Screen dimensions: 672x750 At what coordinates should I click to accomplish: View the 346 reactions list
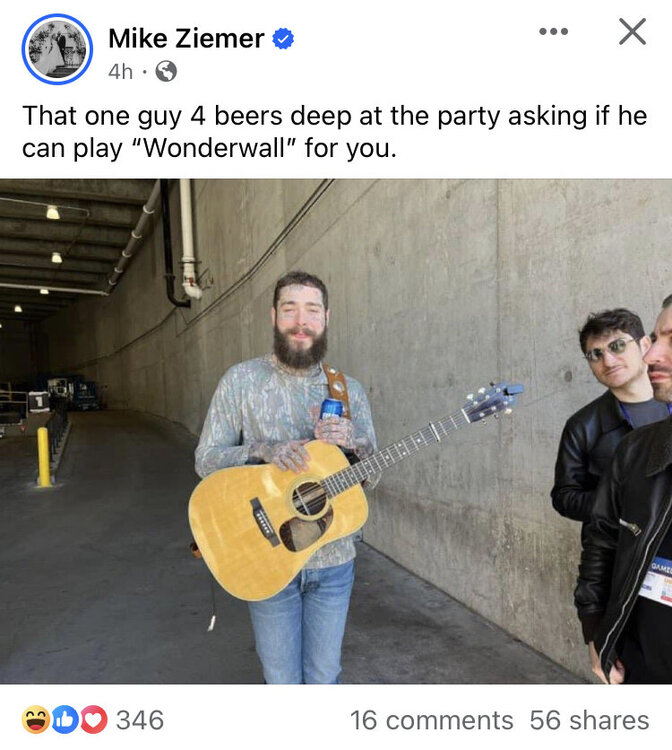point(140,720)
